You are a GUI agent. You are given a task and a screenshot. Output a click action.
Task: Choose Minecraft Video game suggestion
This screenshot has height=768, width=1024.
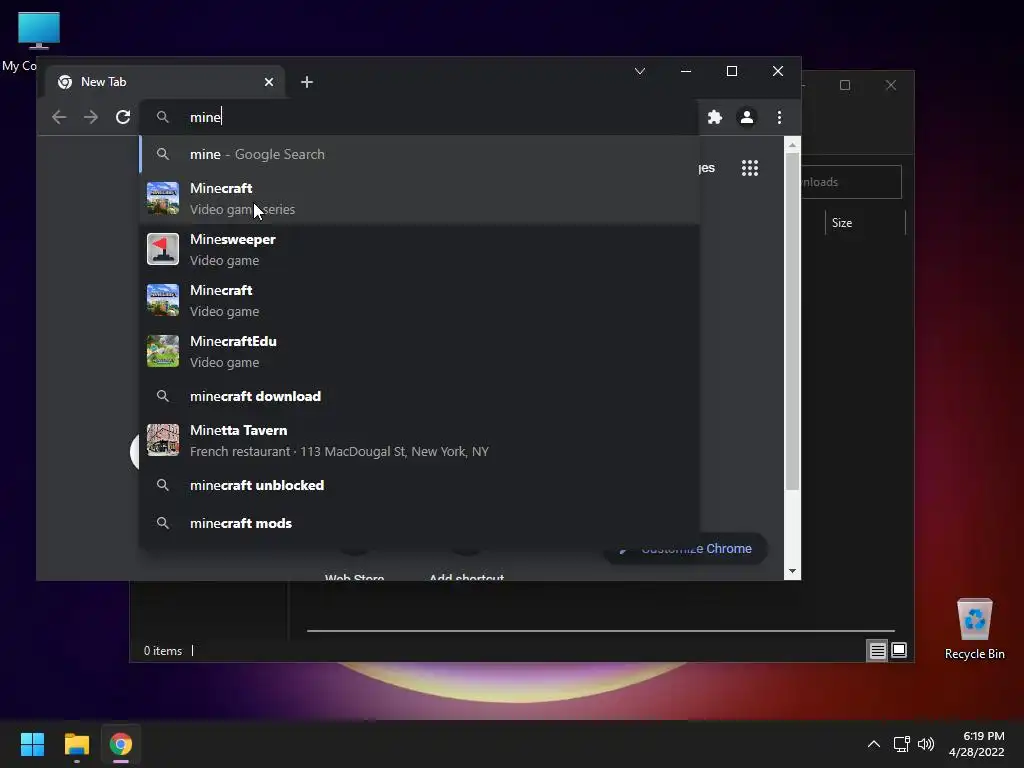[419, 300]
